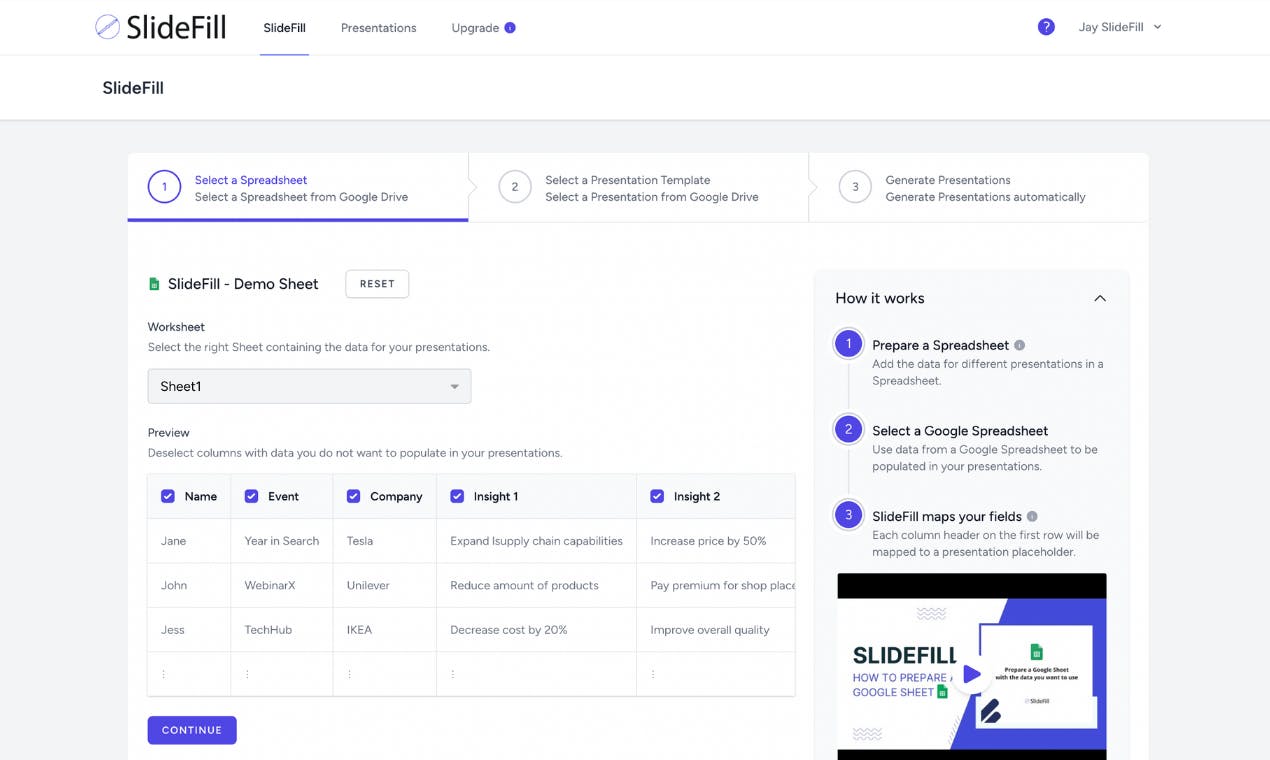Viewport: 1270px width, 760px height.
Task: Click the John cell
Action: 189,585
